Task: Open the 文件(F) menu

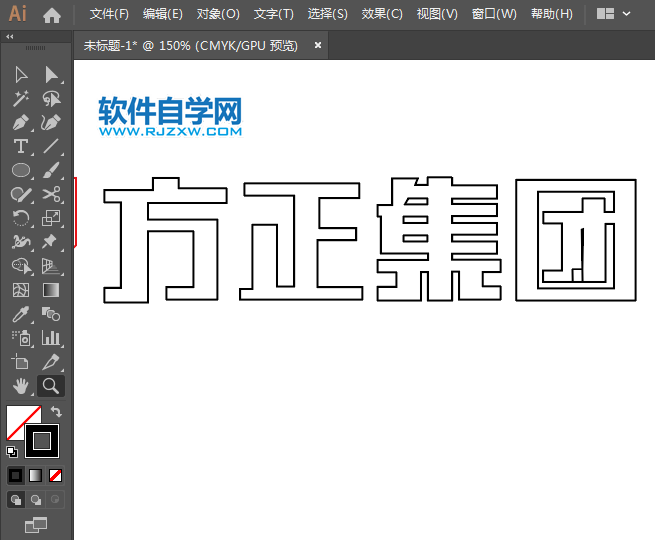Action: [109, 14]
